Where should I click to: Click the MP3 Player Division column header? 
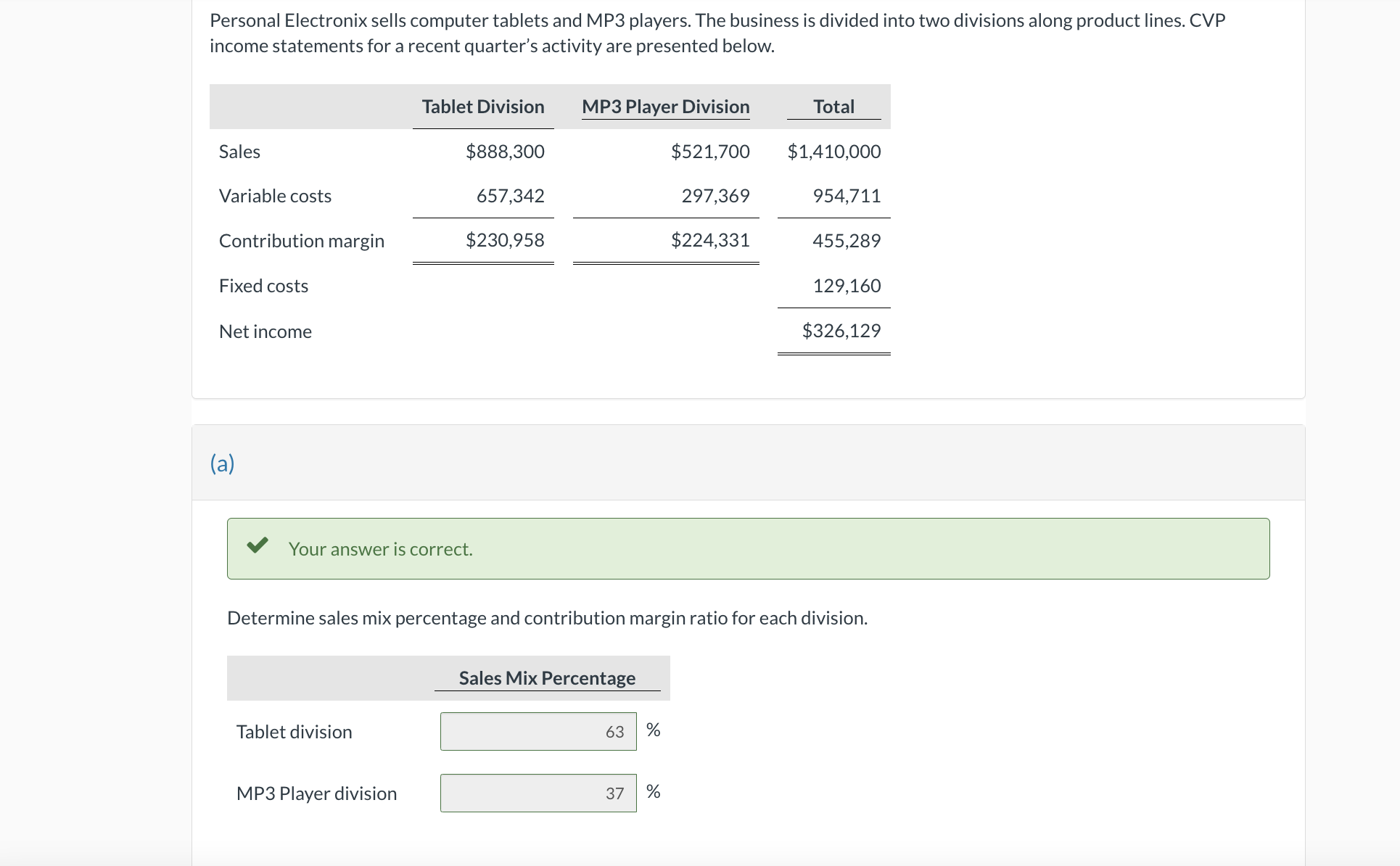665,107
